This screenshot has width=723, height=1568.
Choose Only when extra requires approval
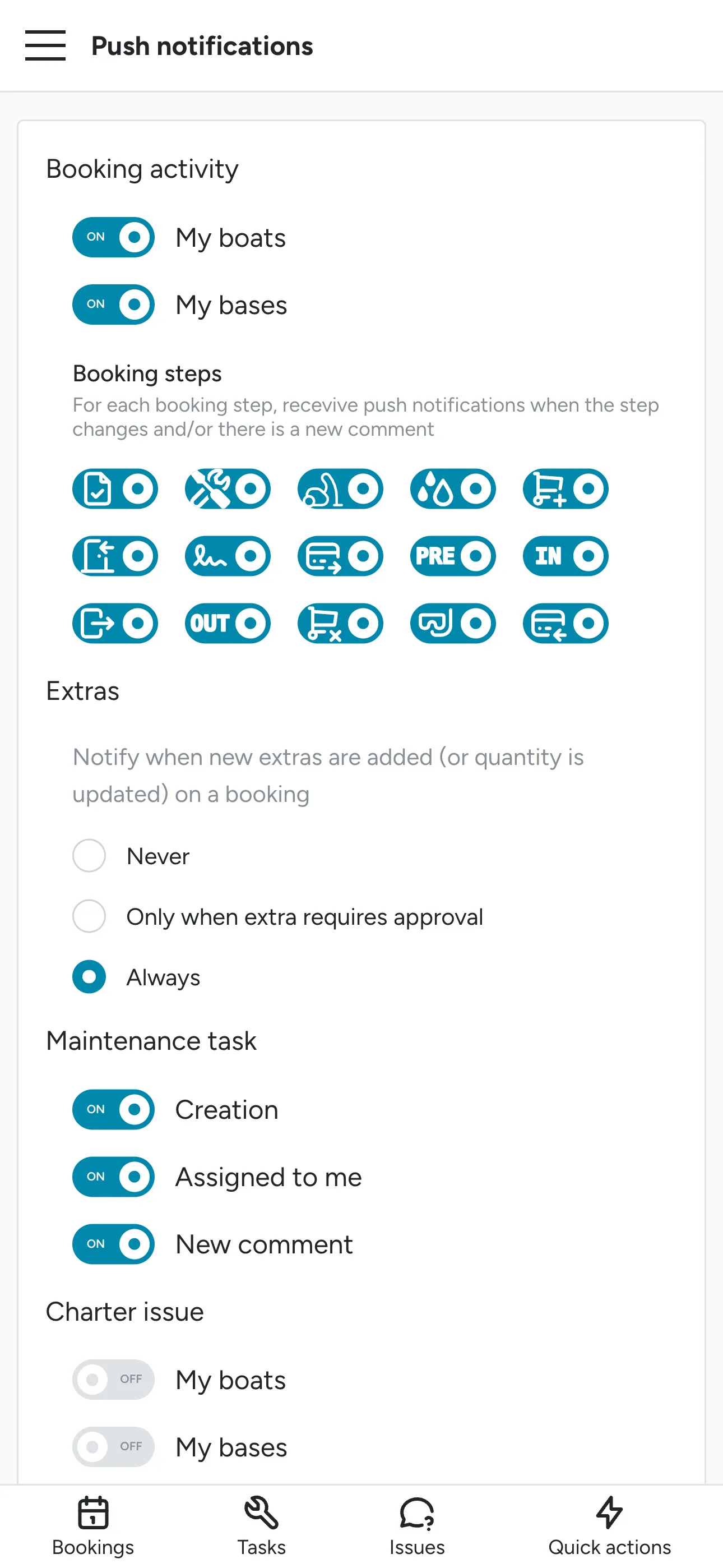click(x=89, y=916)
